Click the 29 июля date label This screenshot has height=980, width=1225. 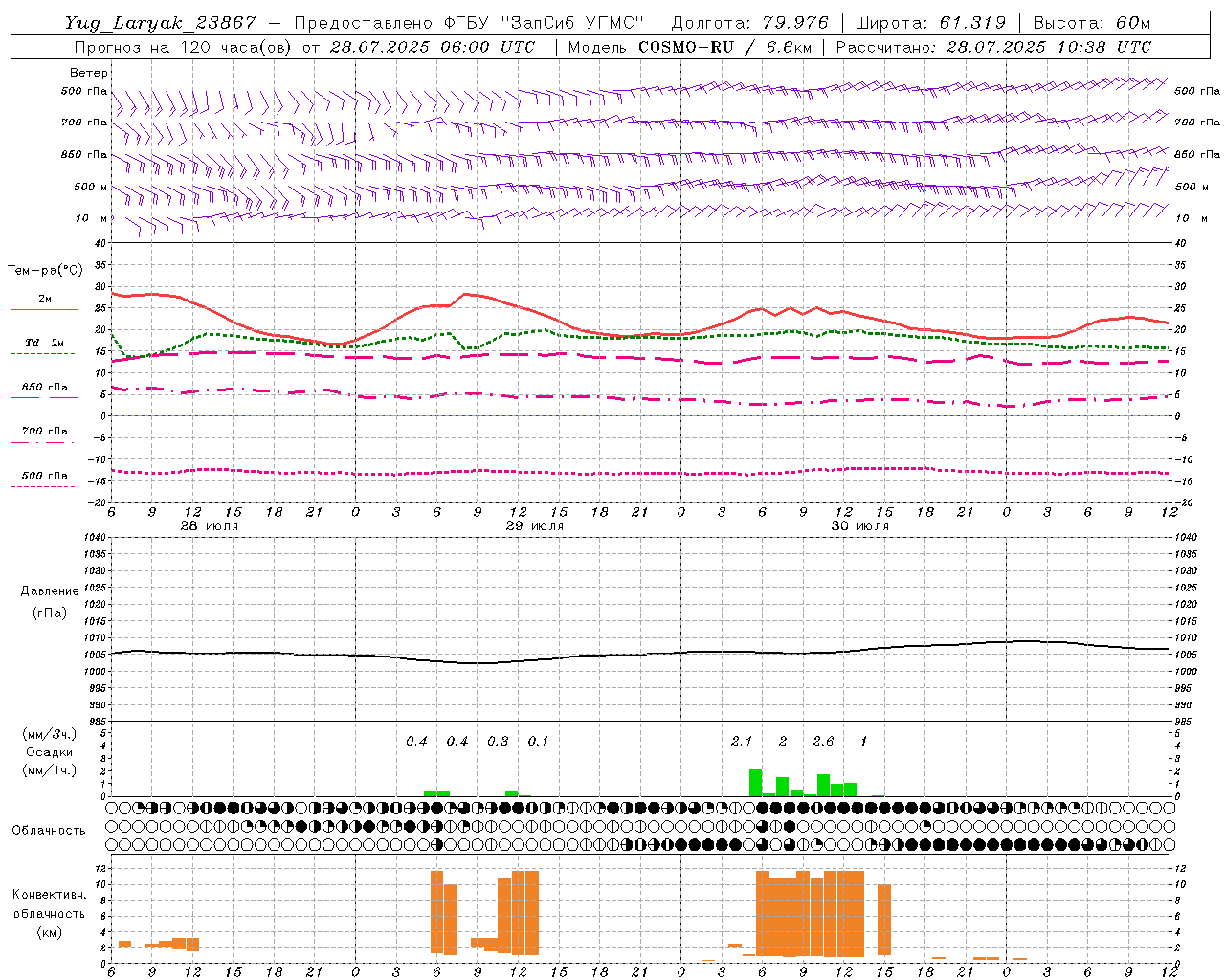coord(535,526)
